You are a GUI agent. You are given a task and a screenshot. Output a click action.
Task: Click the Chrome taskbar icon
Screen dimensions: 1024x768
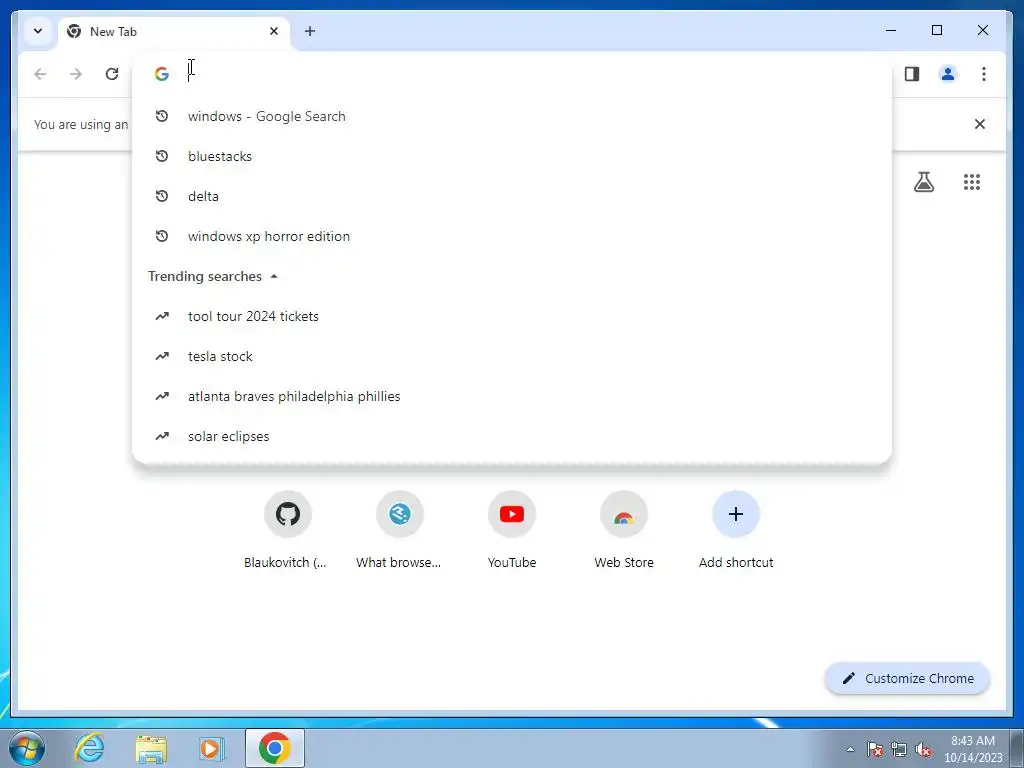tap(274, 748)
